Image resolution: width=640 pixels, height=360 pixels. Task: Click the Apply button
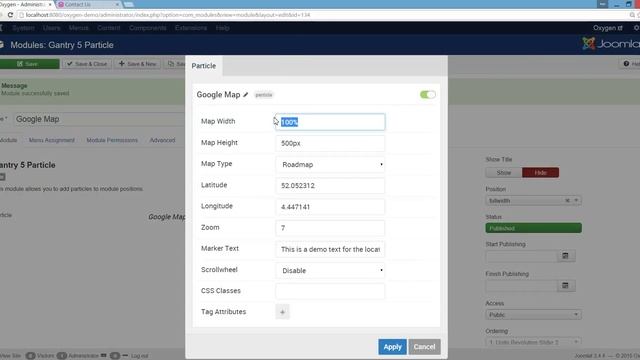tap(392, 347)
